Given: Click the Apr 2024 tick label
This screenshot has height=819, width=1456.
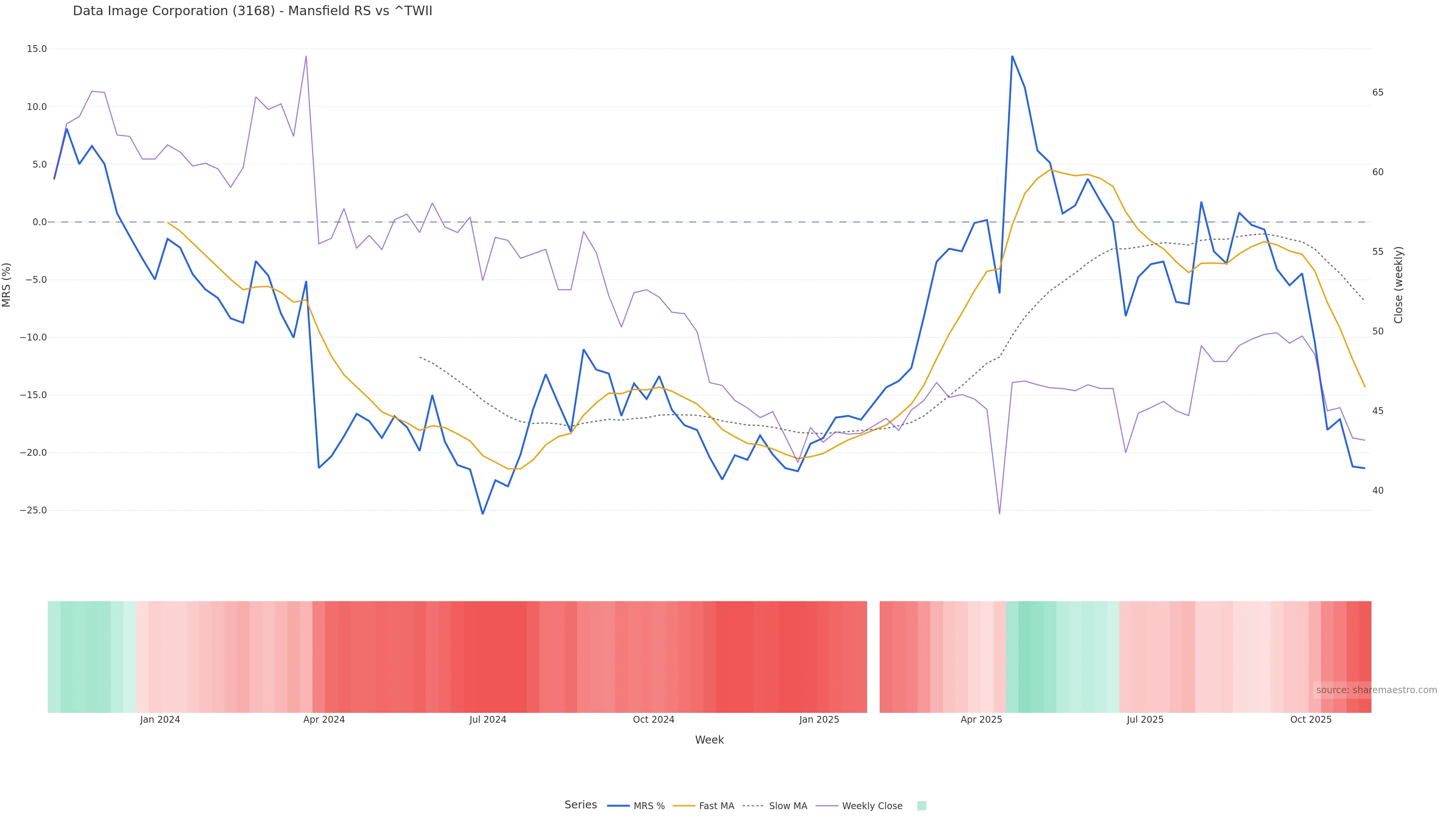Looking at the screenshot, I should pyautogui.click(x=324, y=720).
